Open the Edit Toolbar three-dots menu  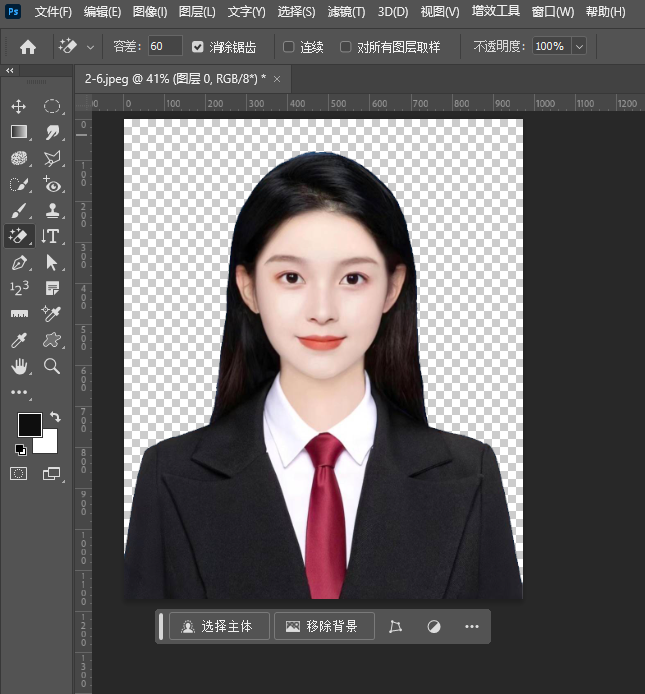pyautogui.click(x=19, y=392)
